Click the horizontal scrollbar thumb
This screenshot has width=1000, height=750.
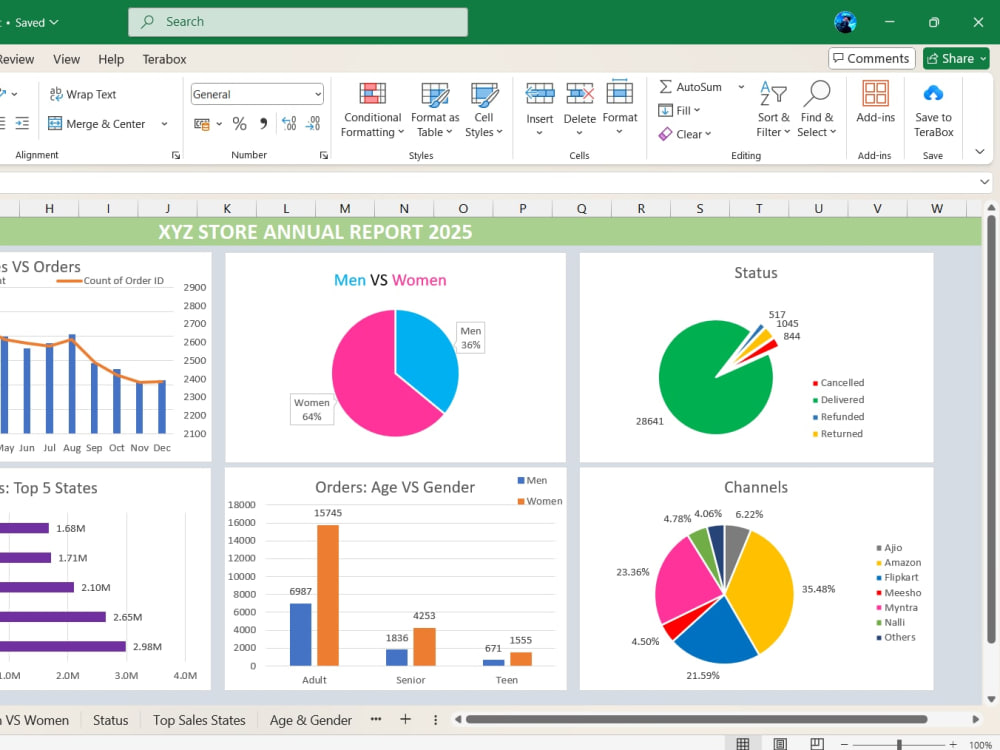[696, 719]
